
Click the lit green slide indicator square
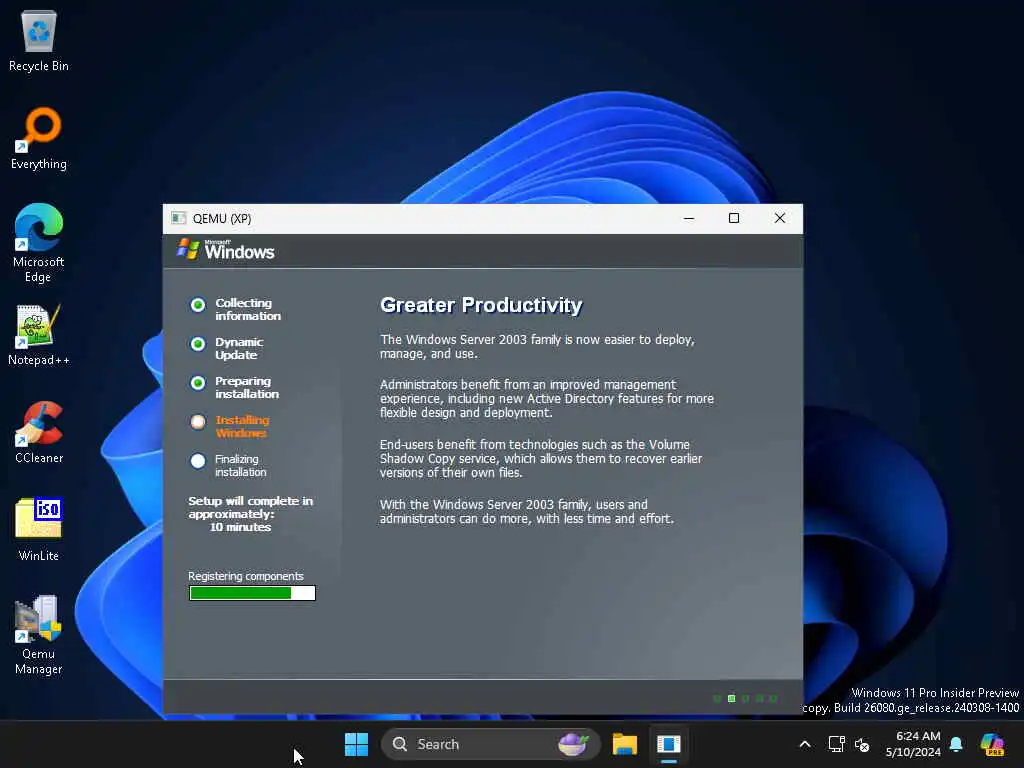pos(731,699)
